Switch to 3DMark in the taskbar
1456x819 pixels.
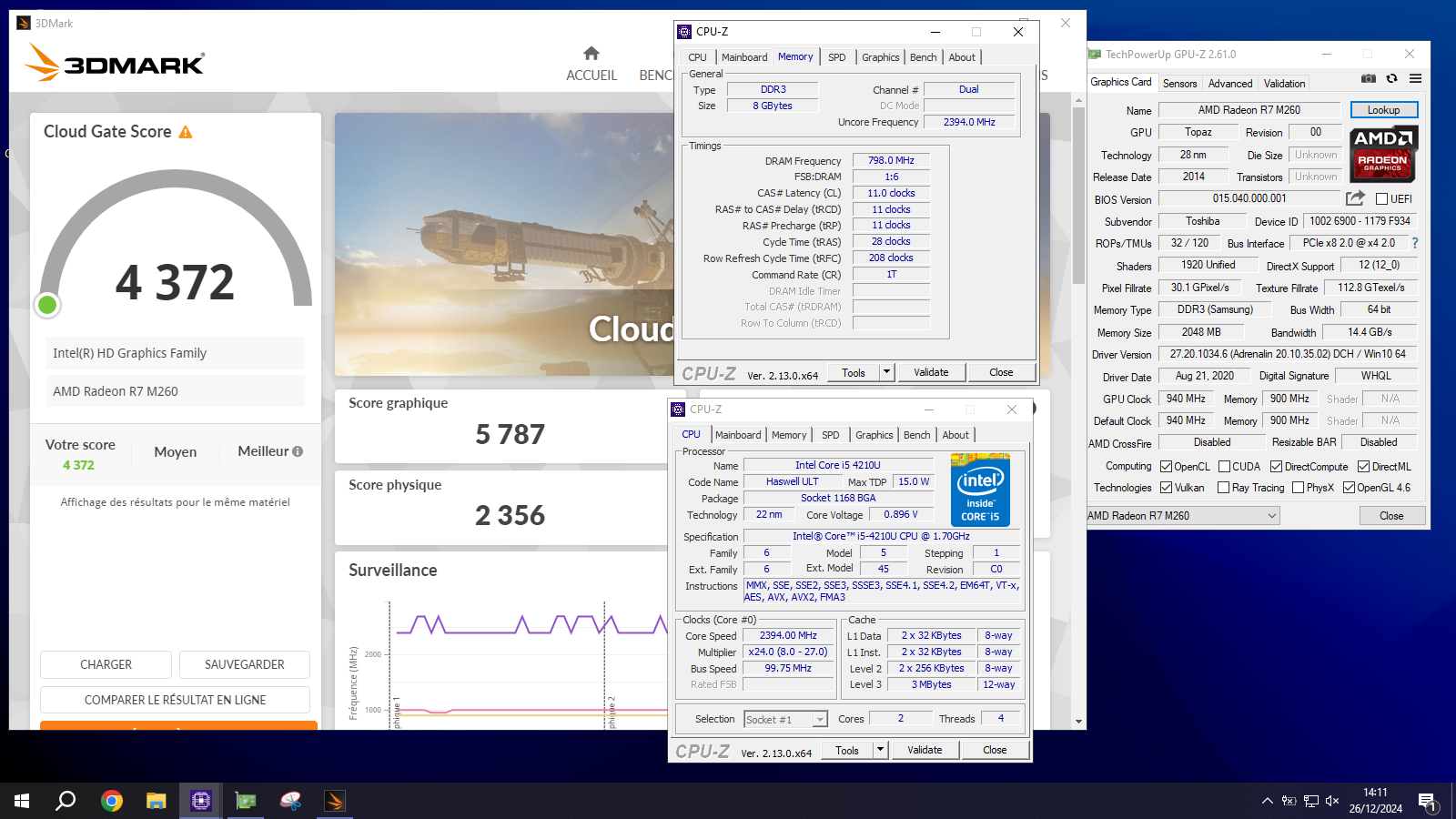[335, 801]
